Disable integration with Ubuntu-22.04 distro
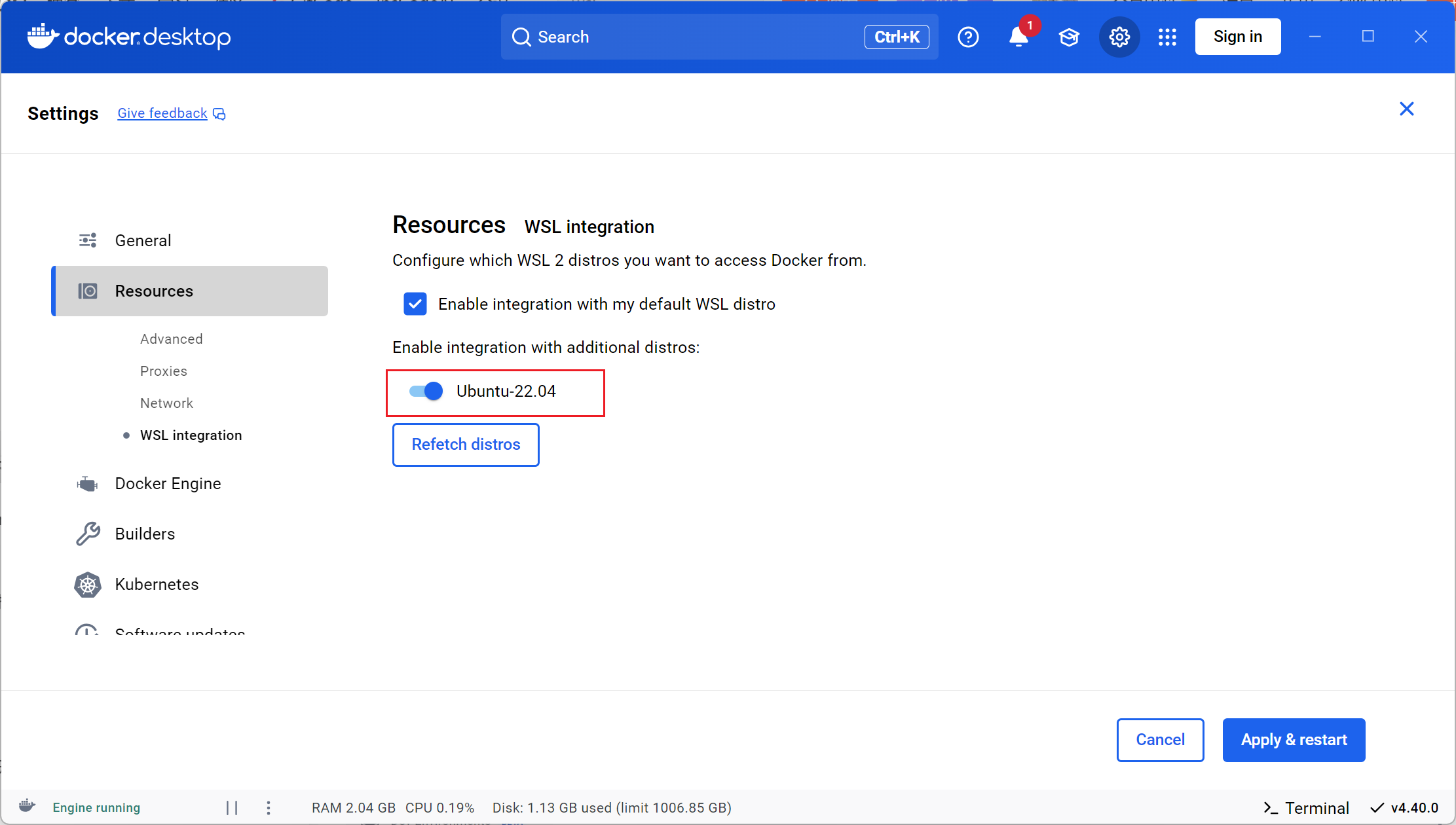The width and height of the screenshot is (1456, 825). coord(424,390)
